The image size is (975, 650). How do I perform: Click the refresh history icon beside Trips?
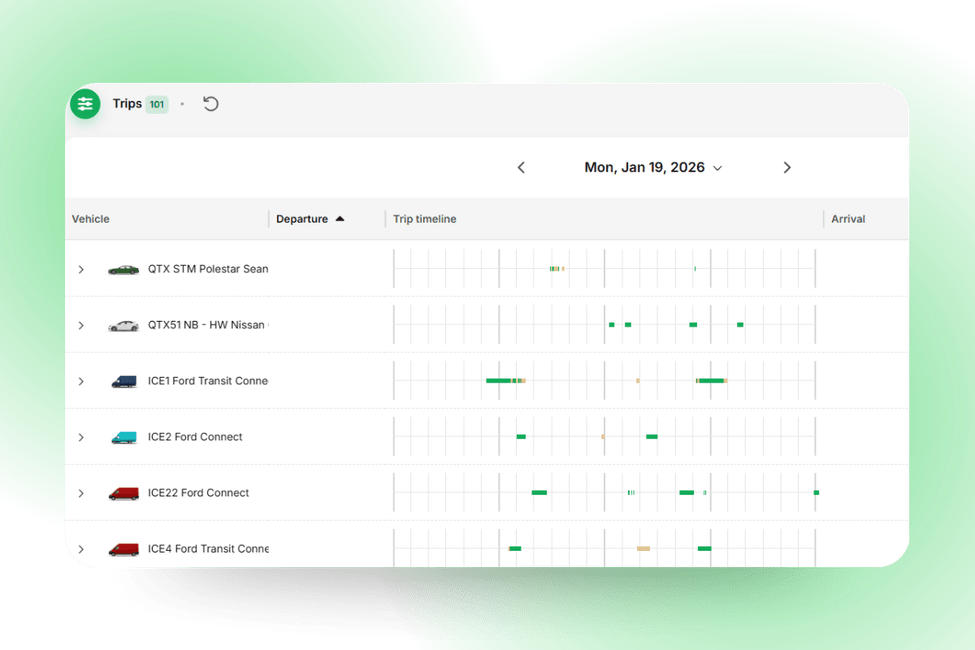[210, 103]
